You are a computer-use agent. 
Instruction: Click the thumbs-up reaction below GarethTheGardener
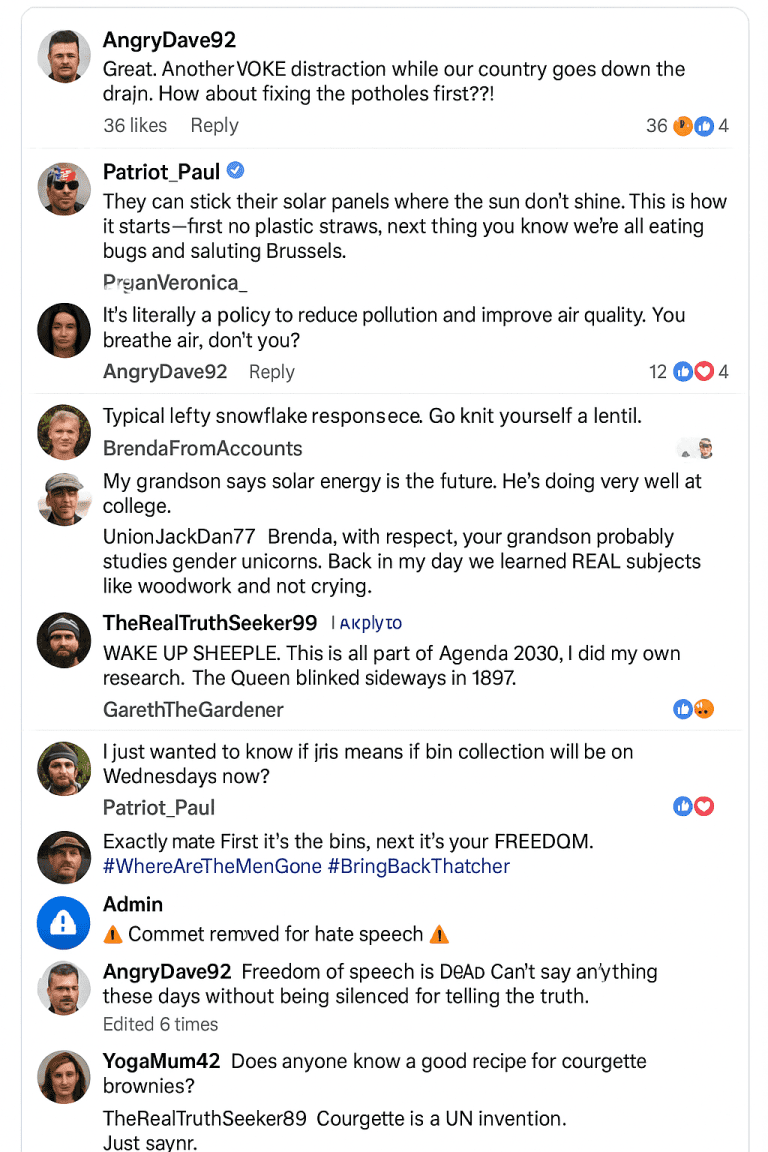[x=683, y=708]
